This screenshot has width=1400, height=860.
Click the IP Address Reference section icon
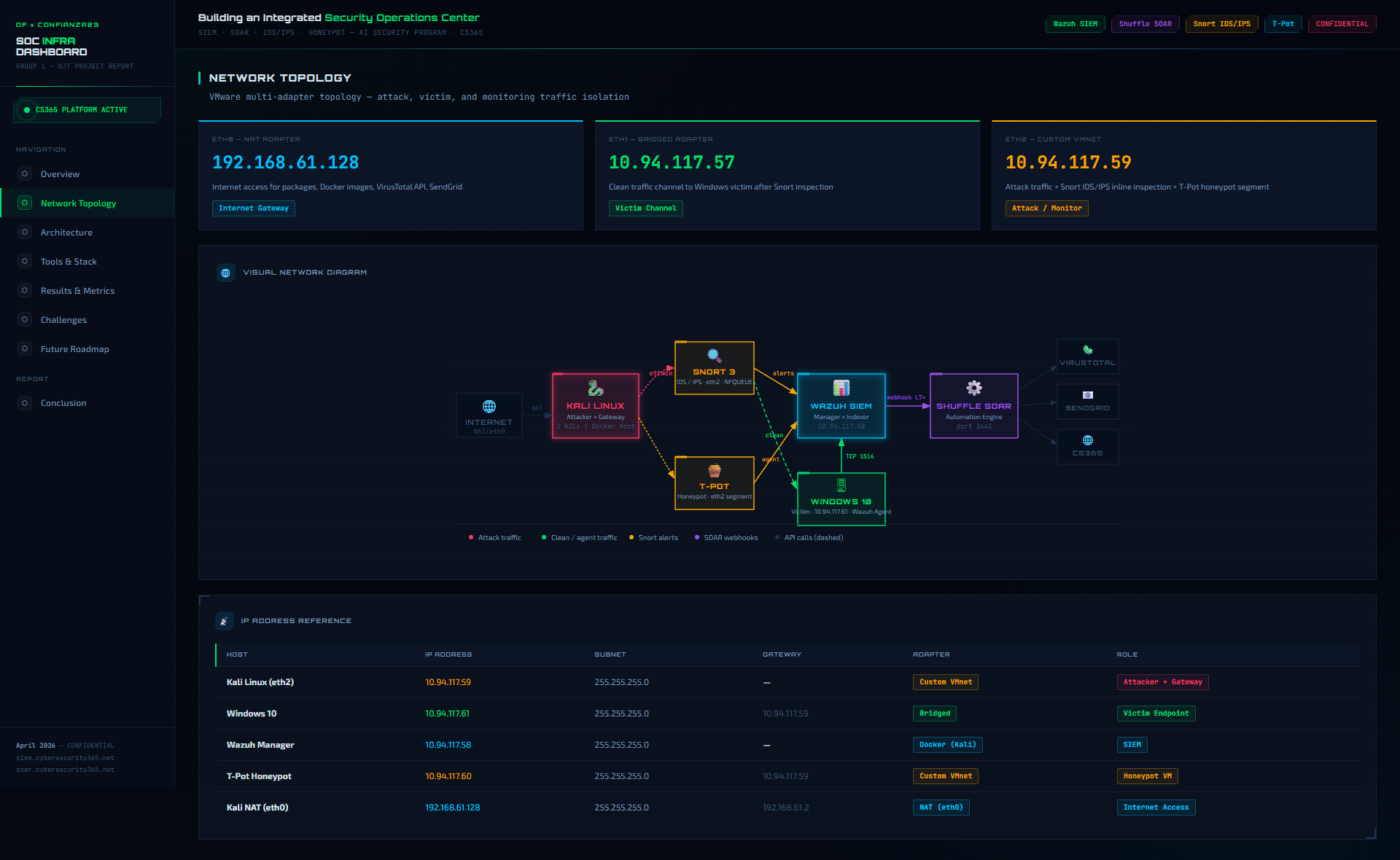point(225,621)
